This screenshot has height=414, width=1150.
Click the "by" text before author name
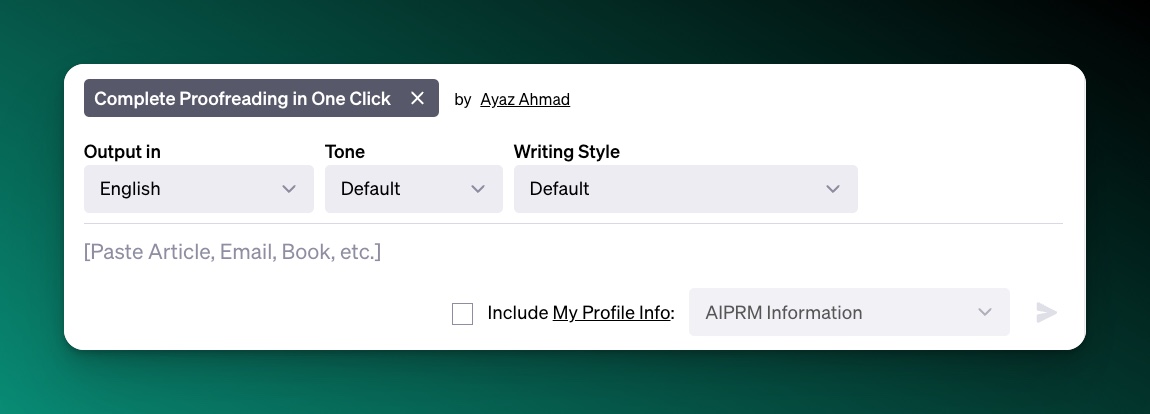coord(462,99)
